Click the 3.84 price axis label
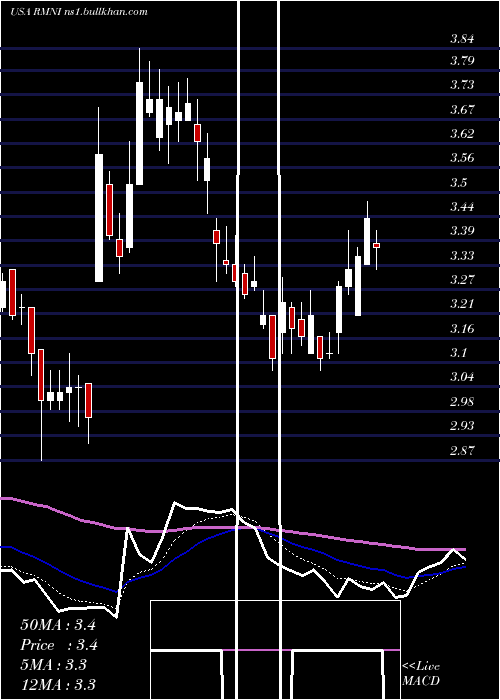Image resolution: width=500 pixels, height=700 pixels. (462, 39)
